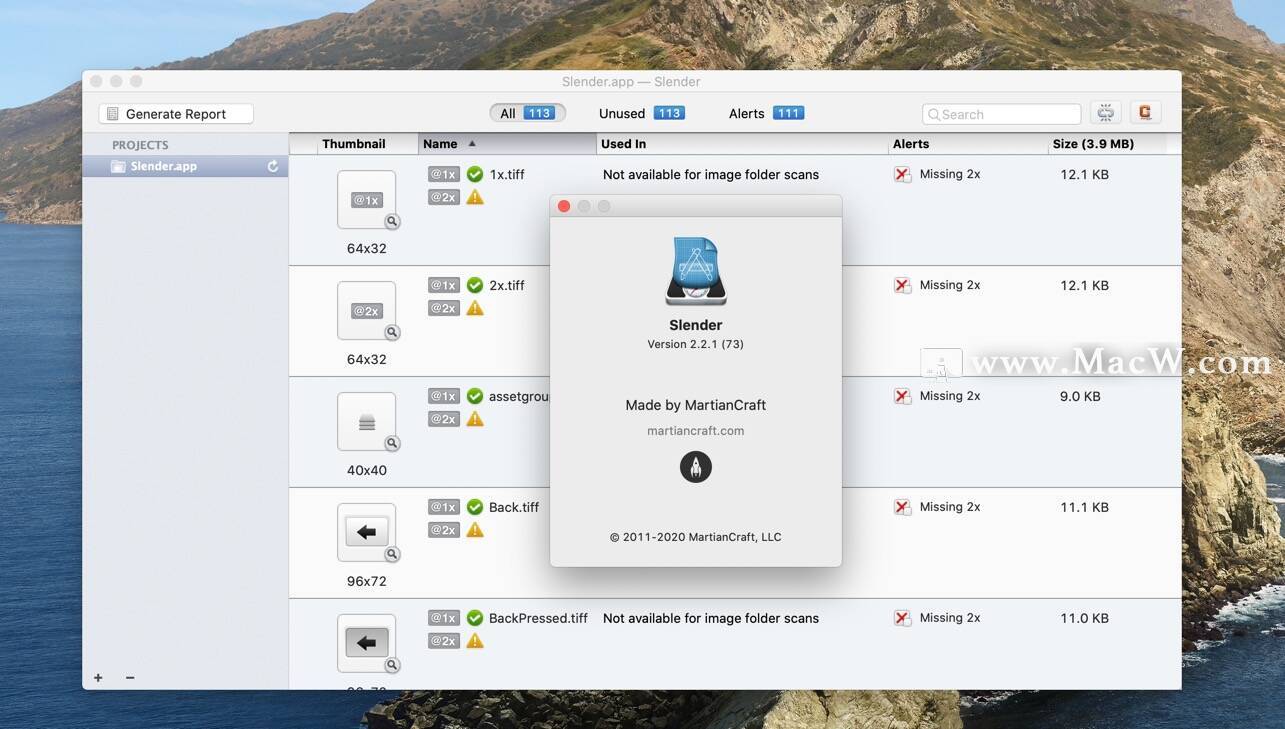Sort by the Size column header
This screenshot has height=729, width=1285.
pyautogui.click(x=1092, y=144)
